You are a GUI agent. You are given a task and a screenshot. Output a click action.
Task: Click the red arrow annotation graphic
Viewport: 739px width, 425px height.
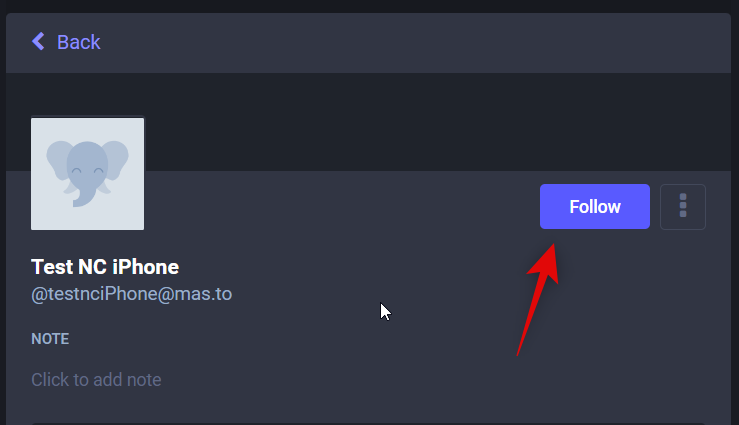[535, 298]
